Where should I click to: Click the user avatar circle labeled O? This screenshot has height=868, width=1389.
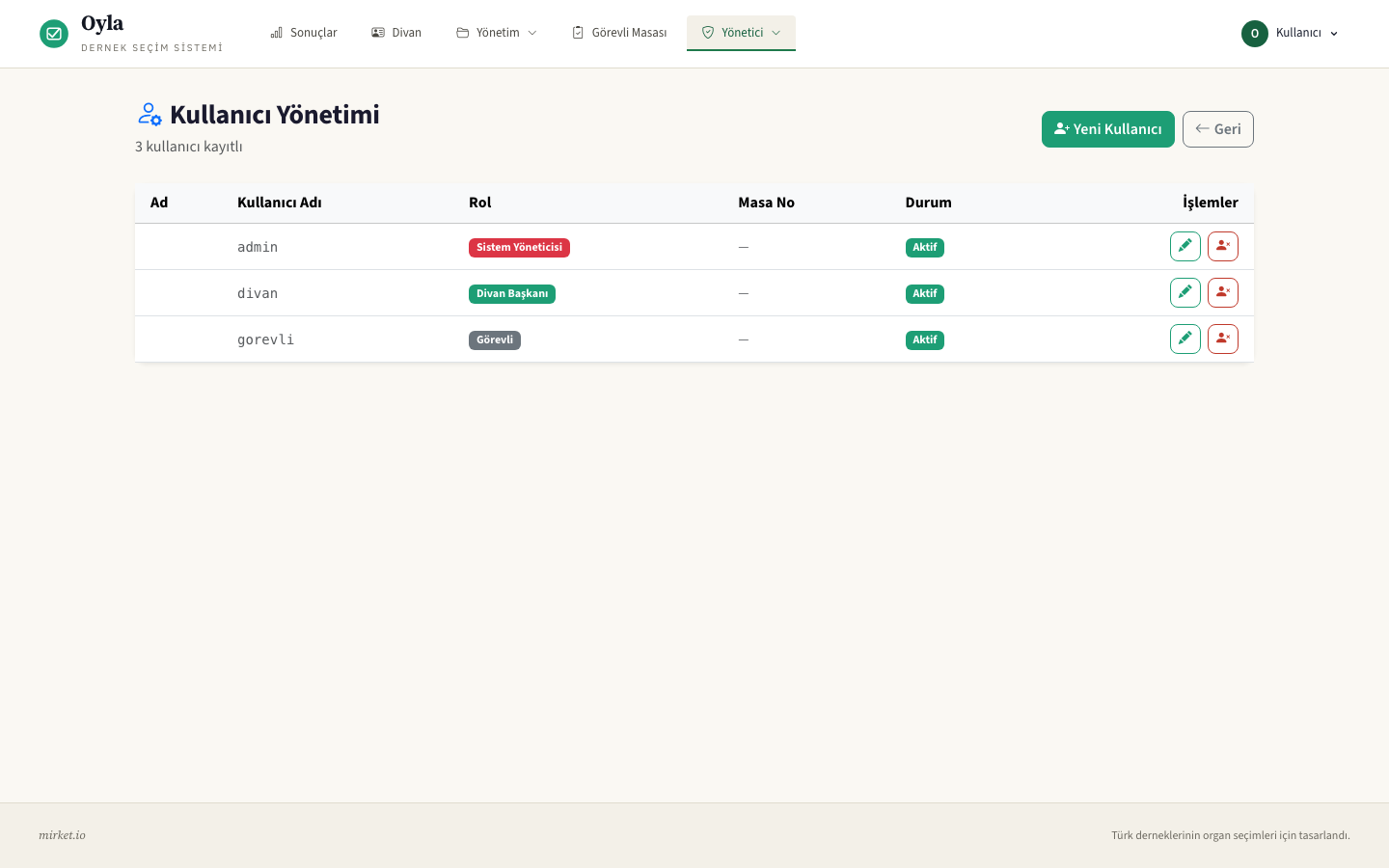[1255, 34]
